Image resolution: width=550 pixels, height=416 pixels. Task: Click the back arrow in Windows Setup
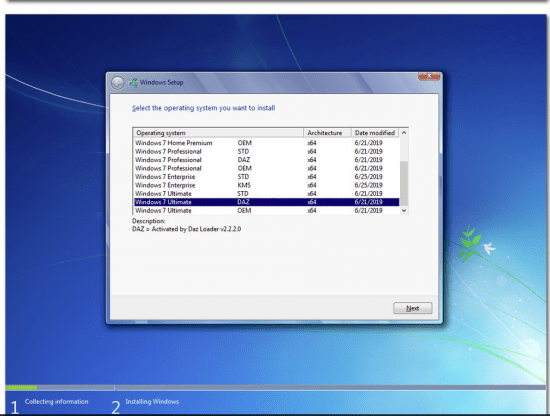tap(118, 83)
